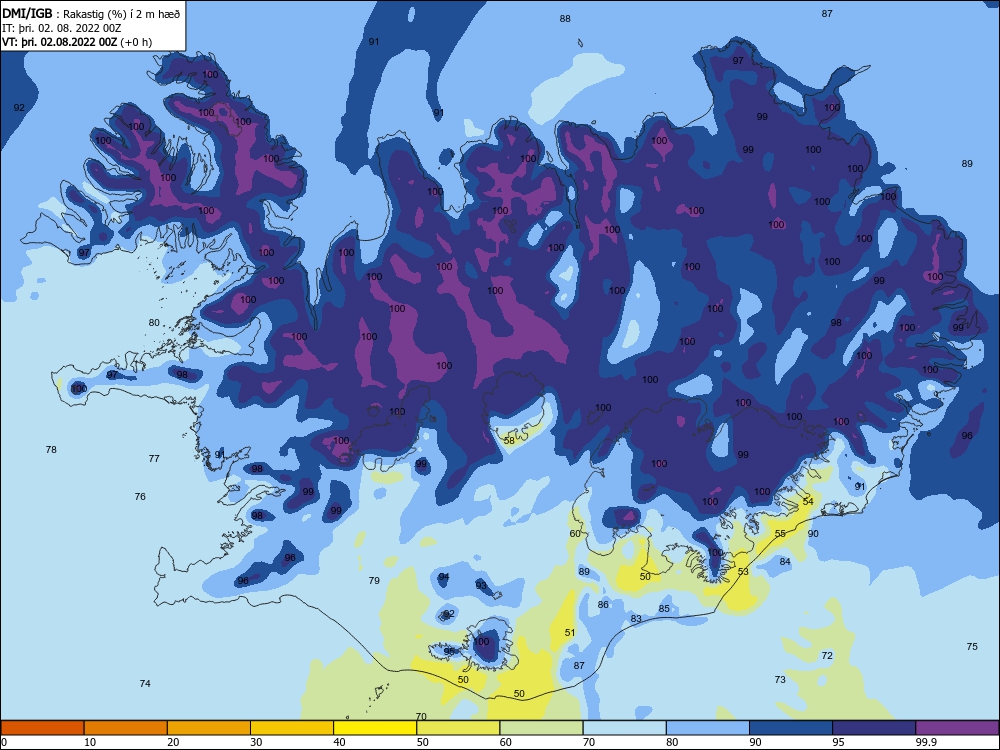1000x750 pixels.
Task: Select the map value '85' near the south coast
Action: click(665, 609)
